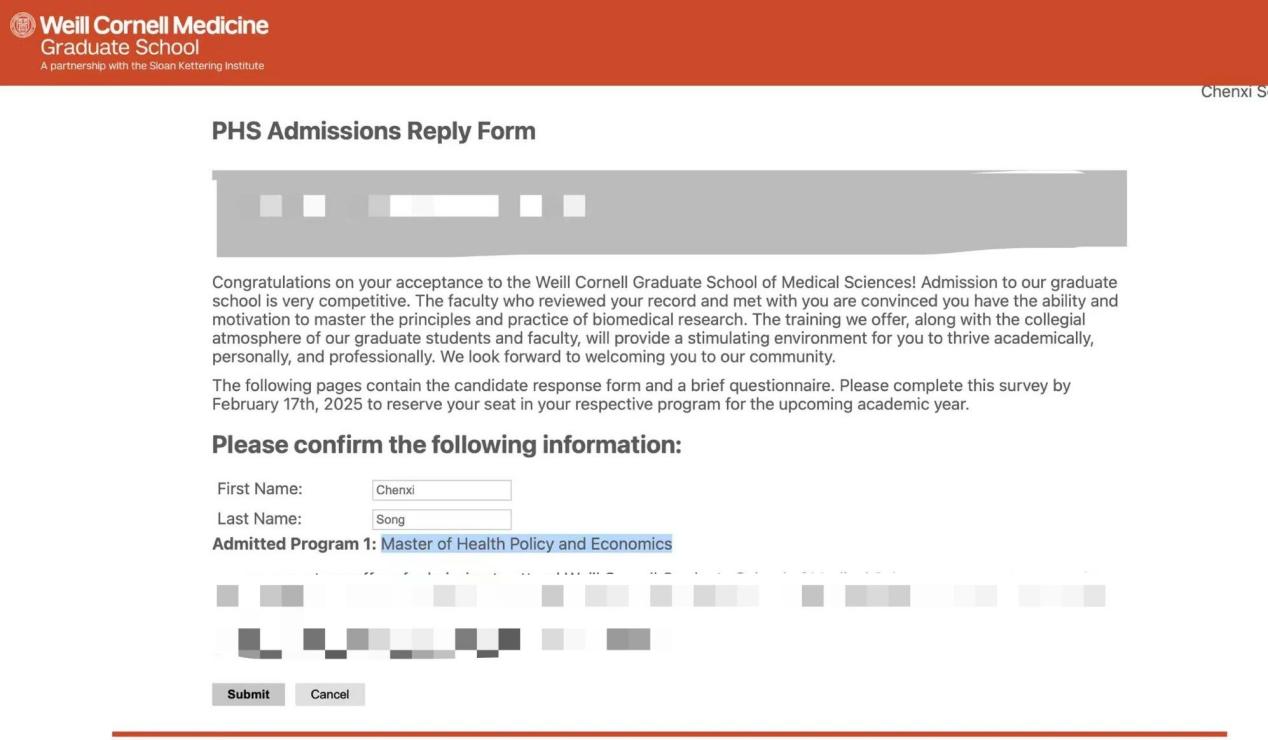Click the First Name label
The width and height of the screenshot is (1268, 740).
259,489
